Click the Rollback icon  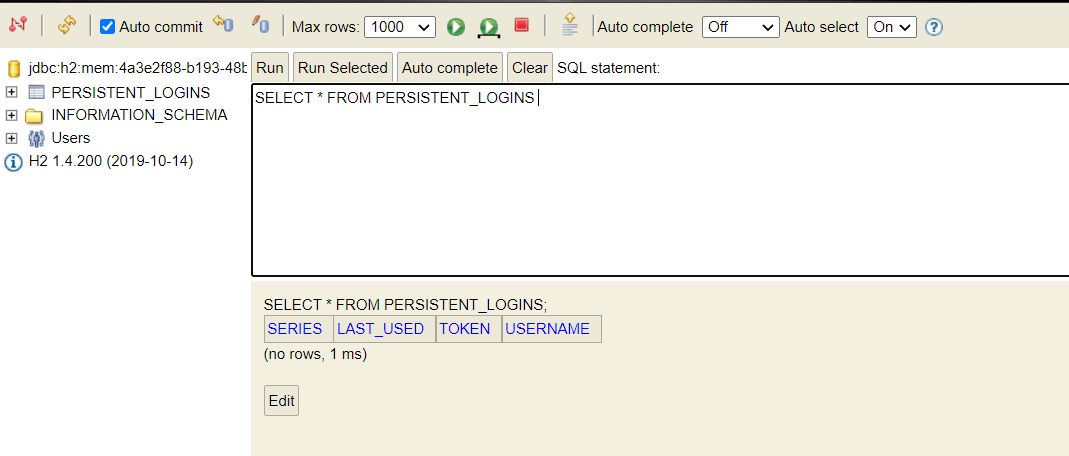tap(223, 25)
